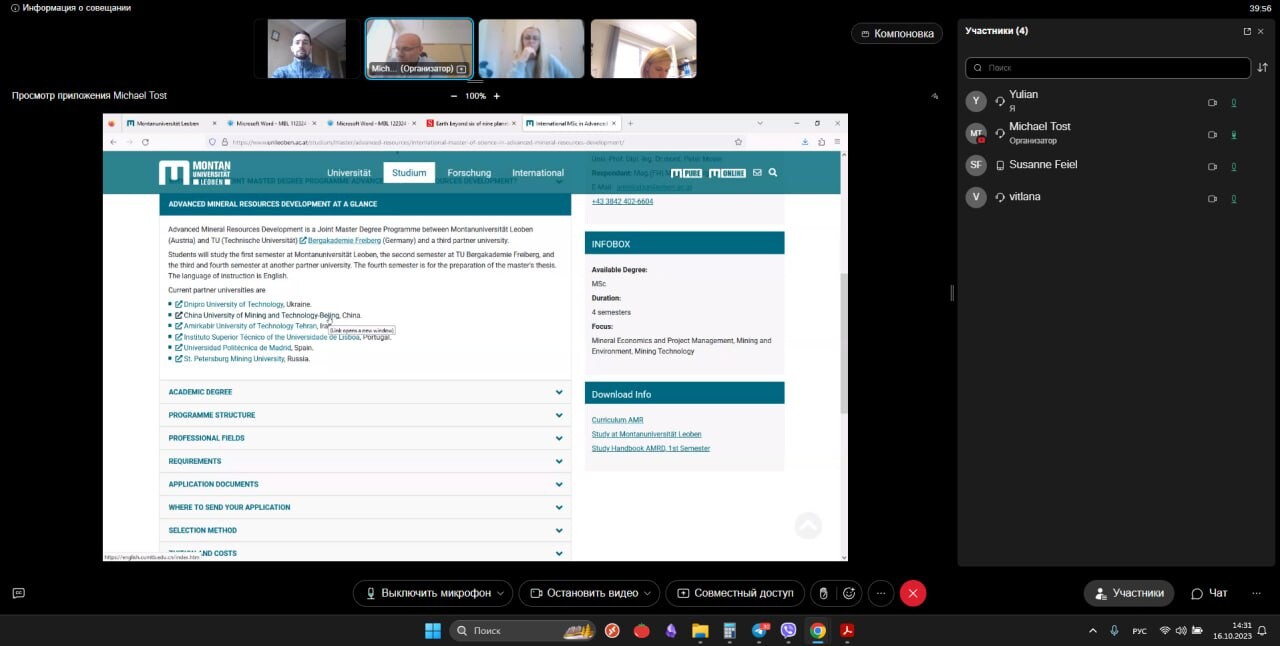Image resolution: width=1280 pixels, height=646 pixels.
Task: Toggle Michael Tost's camera icon
Action: click(x=1212, y=134)
